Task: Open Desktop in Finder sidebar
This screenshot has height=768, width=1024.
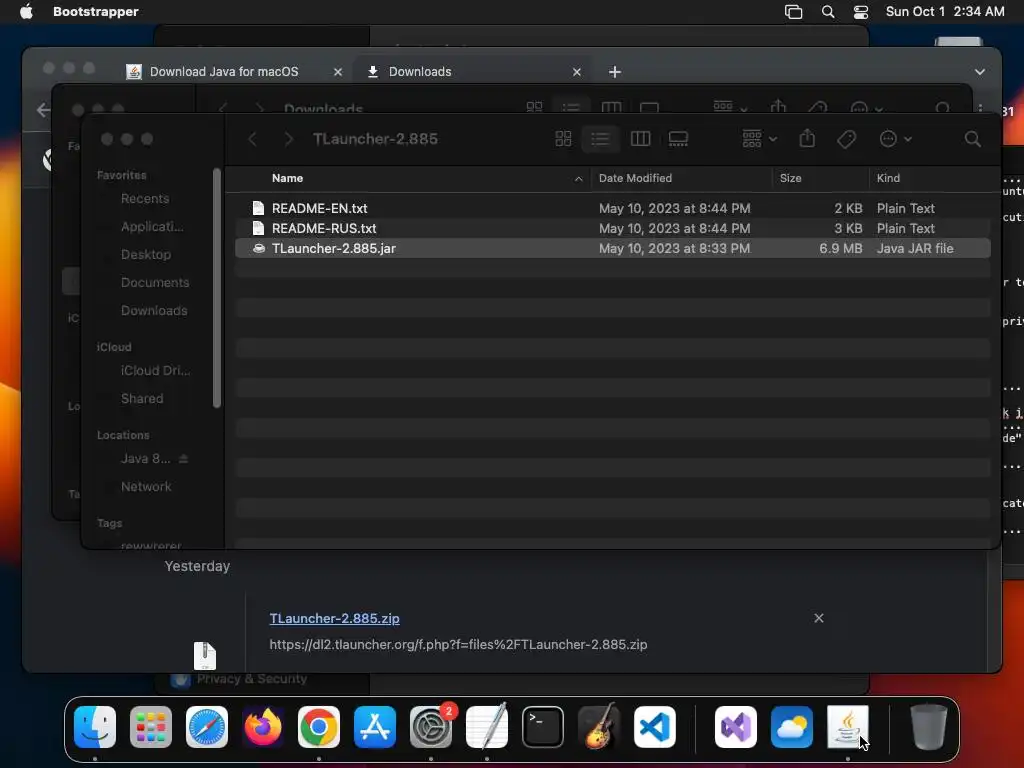Action: (146, 255)
